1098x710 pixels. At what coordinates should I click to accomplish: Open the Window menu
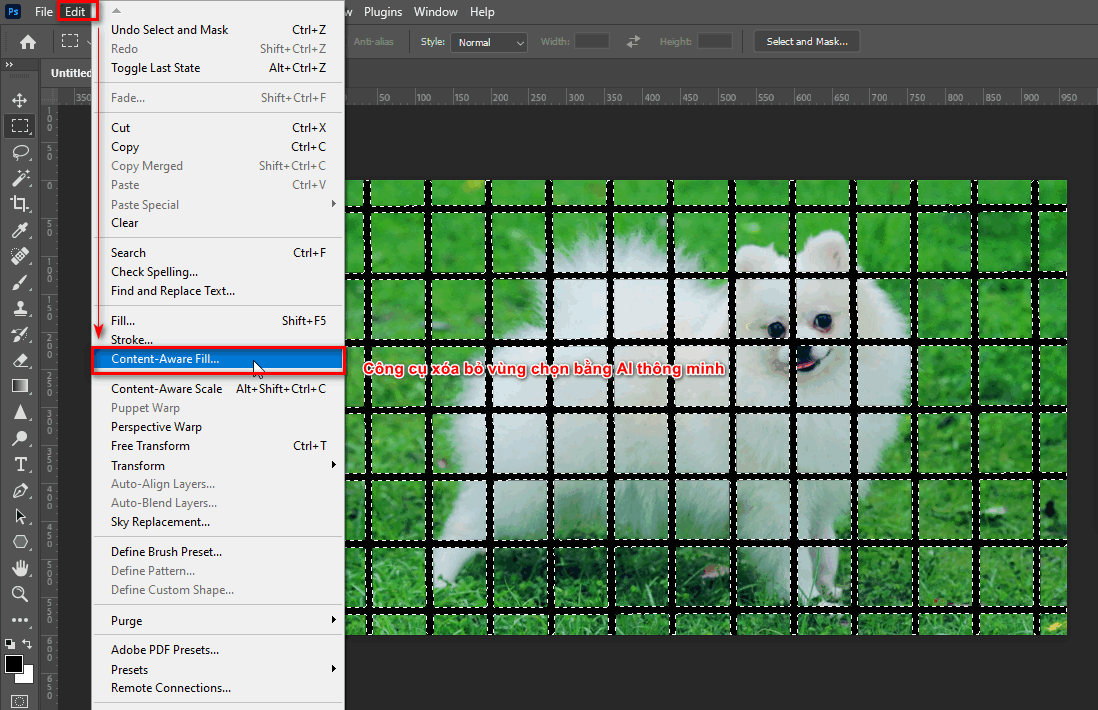click(435, 11)
